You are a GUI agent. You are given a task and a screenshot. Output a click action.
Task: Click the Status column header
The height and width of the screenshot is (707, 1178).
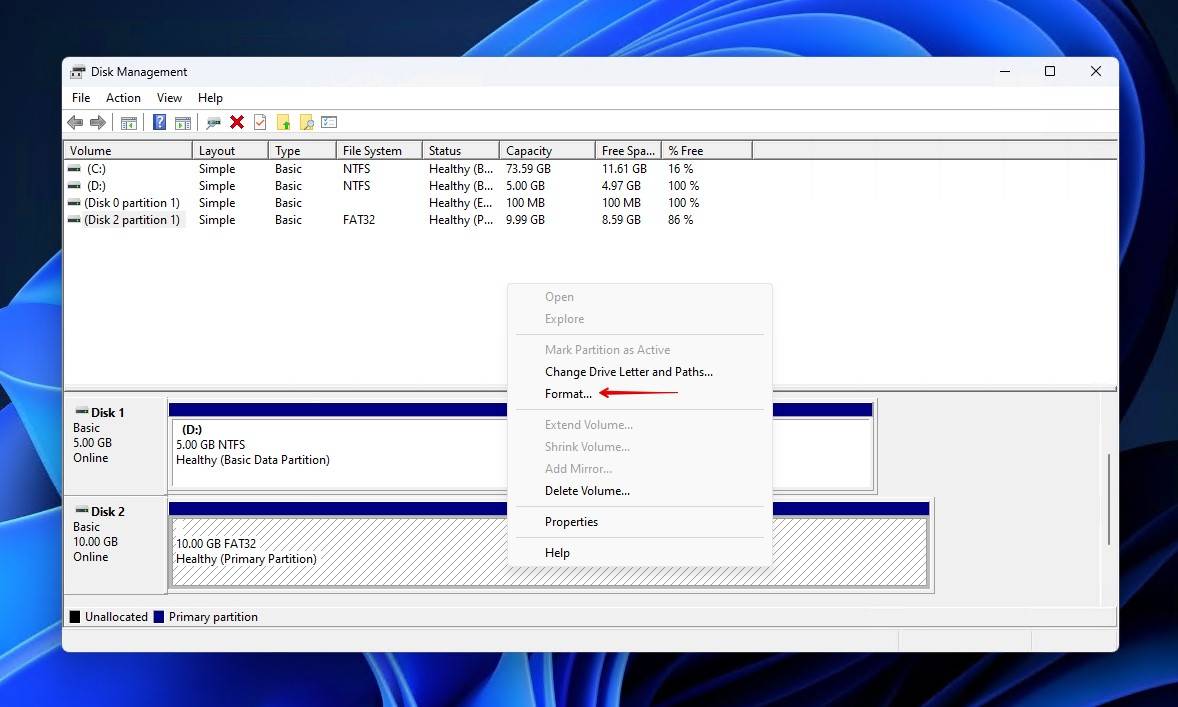(461, 150)
